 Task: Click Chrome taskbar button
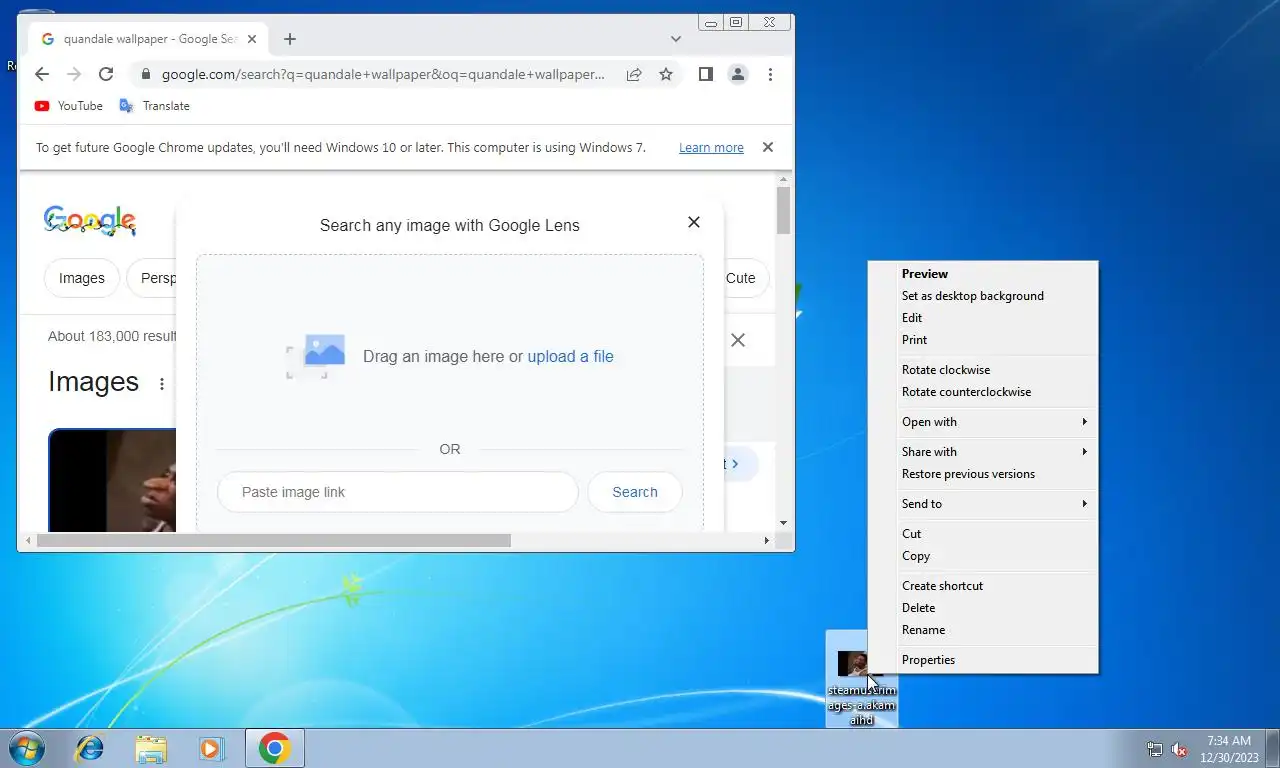(275, 748)
